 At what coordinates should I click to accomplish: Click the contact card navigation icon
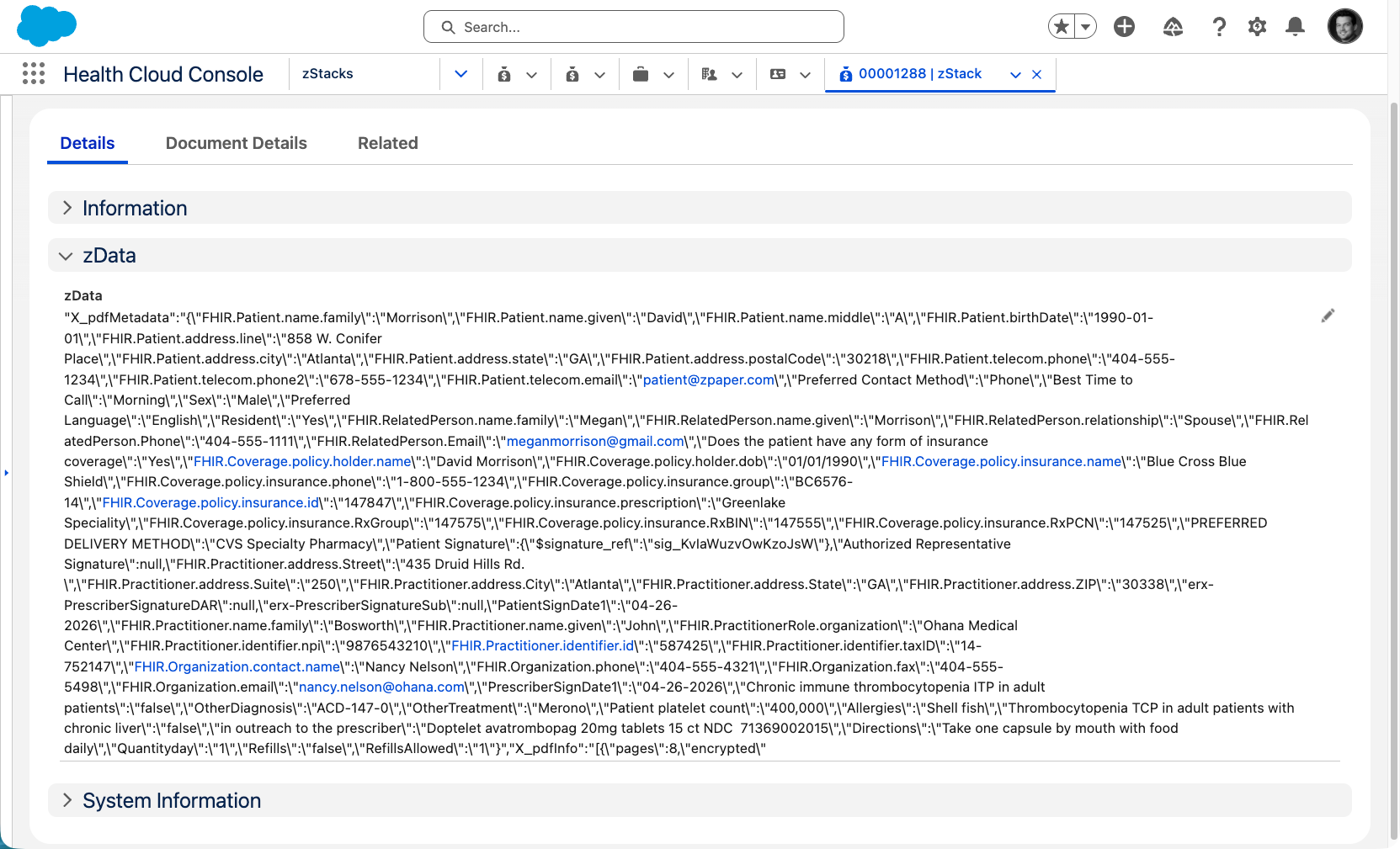pos(778,75)
